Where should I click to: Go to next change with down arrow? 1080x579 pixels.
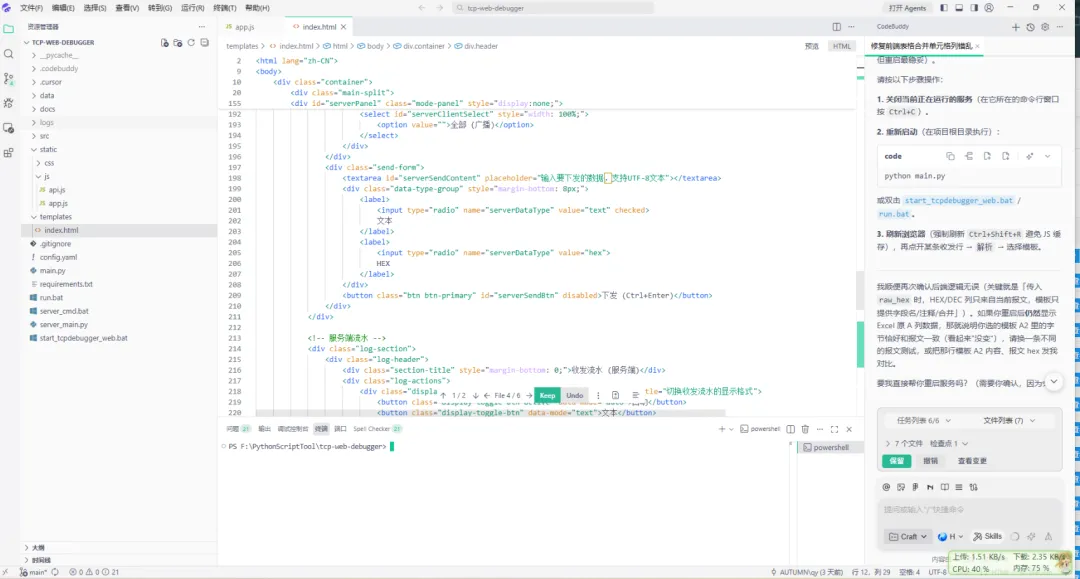point(475,395)
